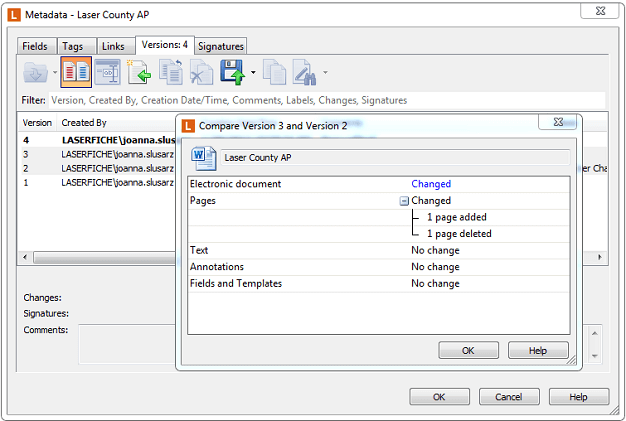Click Help in the Metadata window

click(578, 397)
